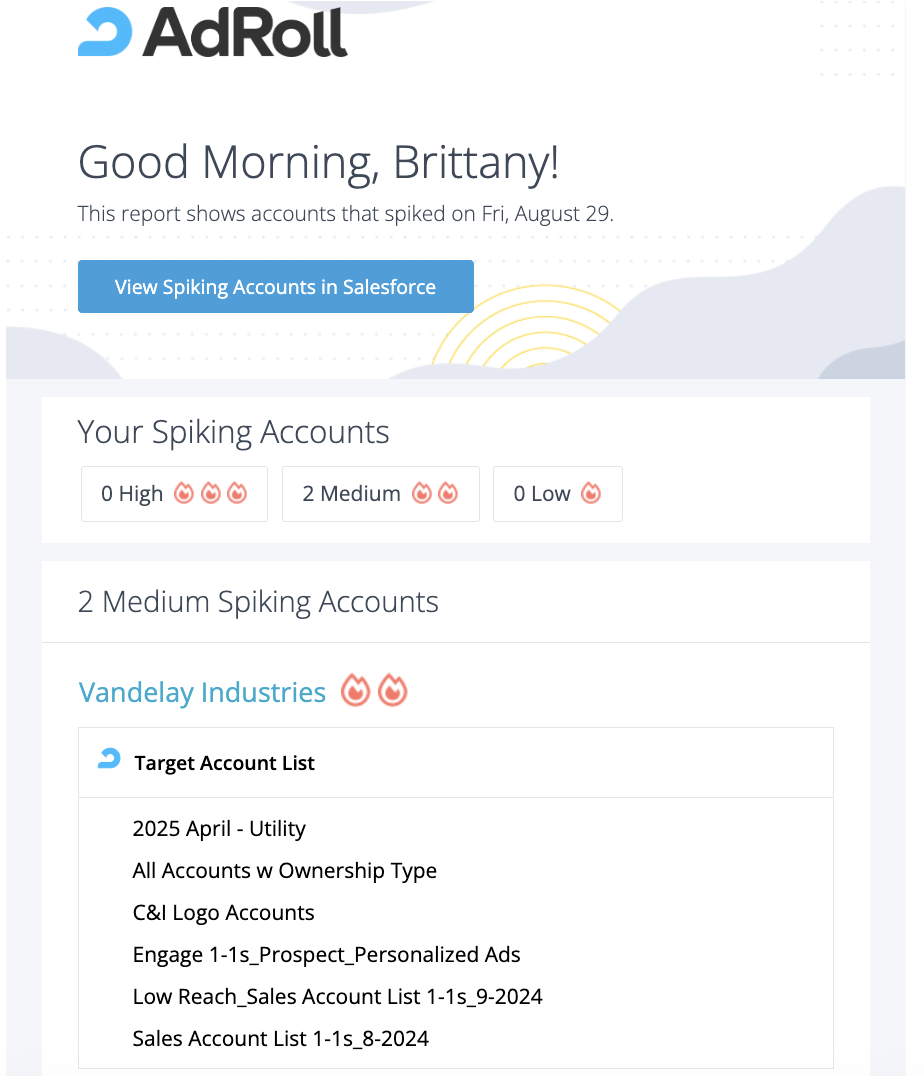Open the Vandelay Industries account link
This screenshot has width=924, height=1076.
click(x=202, y=692)
